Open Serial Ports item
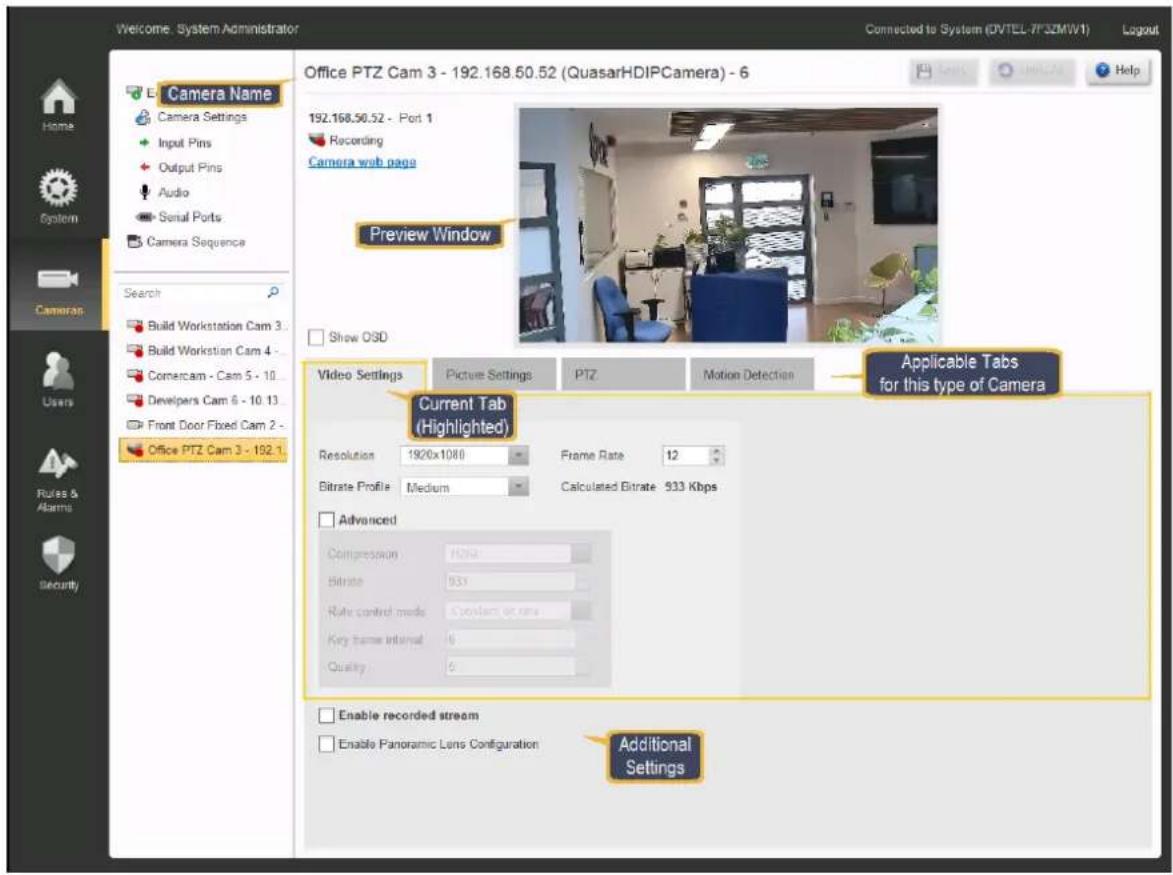 pos(179,217)
